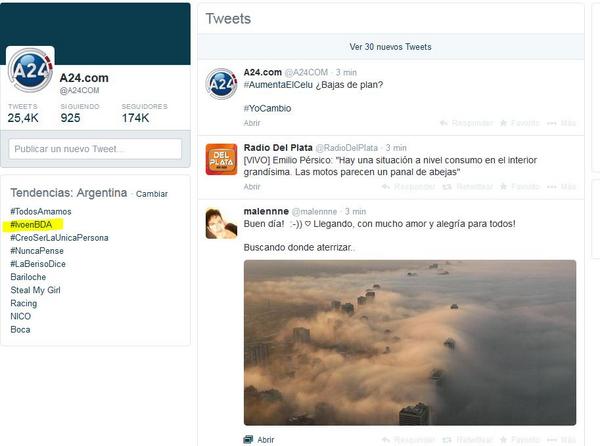600x446 pixels.
Task: Open the Radio Del Plata author name
Action: (x=278, y=147)
